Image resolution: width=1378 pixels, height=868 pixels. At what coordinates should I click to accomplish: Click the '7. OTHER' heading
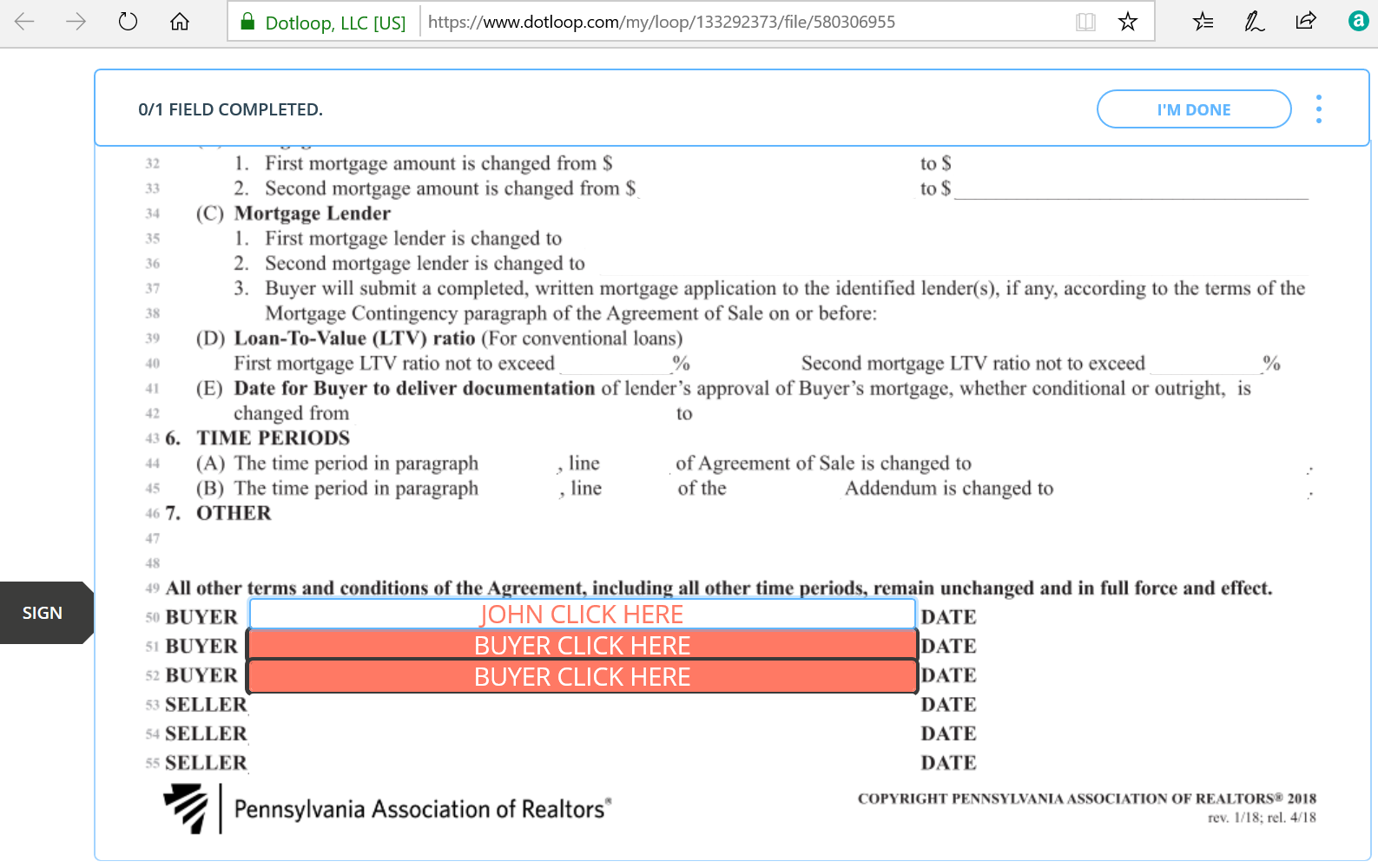point(218,513)
